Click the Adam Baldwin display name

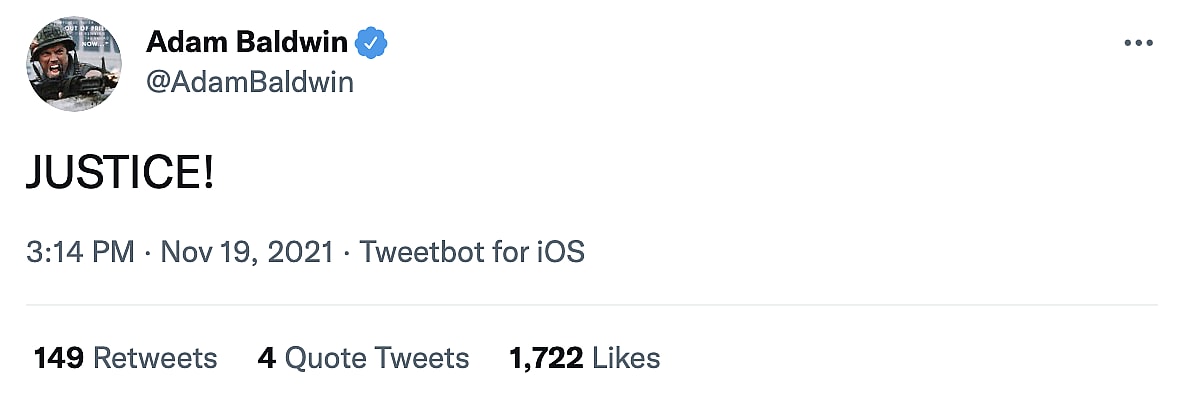pos(247,43)
